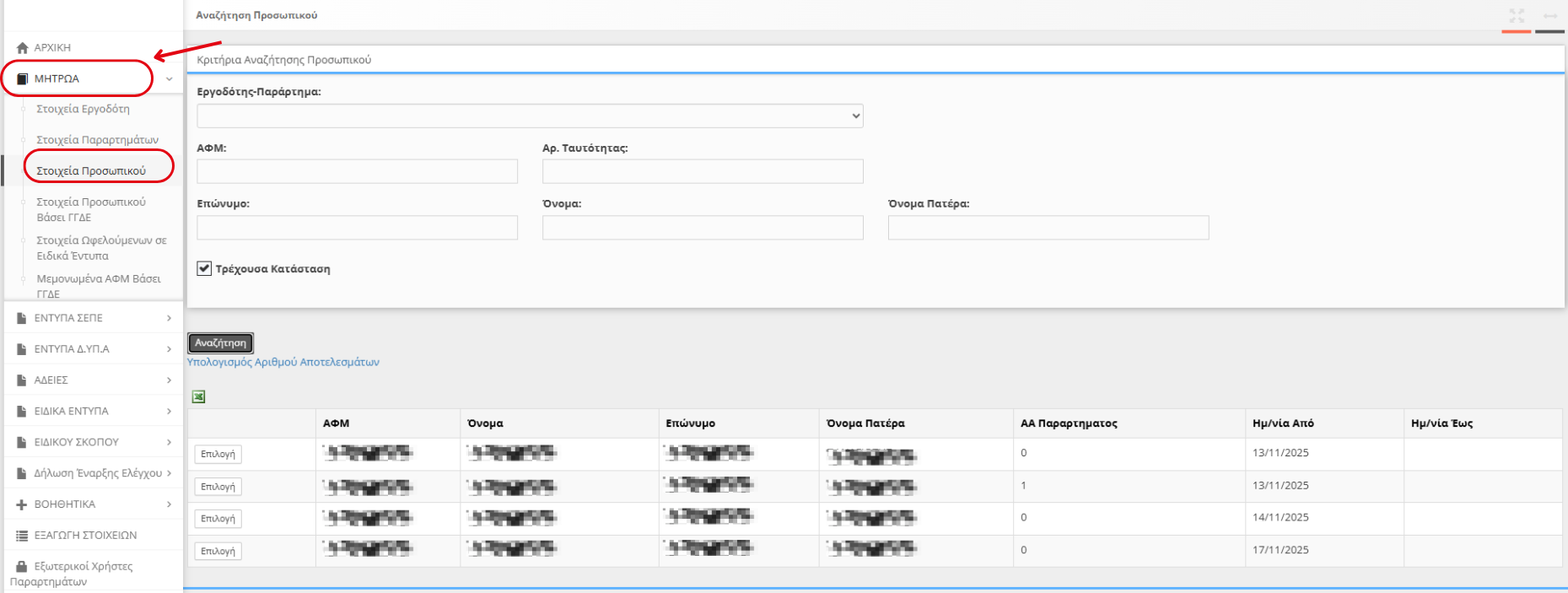This screenshot has width=1568, height=593.
Task: Click Επιλογή in the first result row
Action: tap(218, 454)
